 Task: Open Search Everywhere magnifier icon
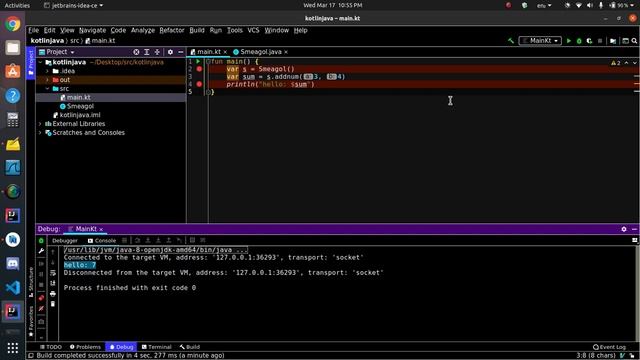click(634, 41)
